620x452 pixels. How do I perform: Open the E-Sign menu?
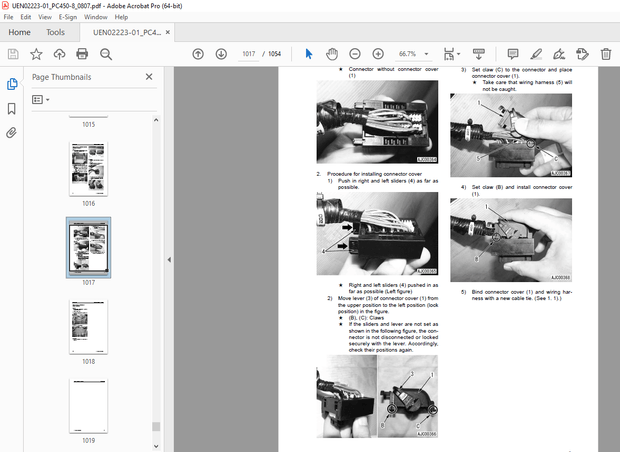click(x=68, y=17)
